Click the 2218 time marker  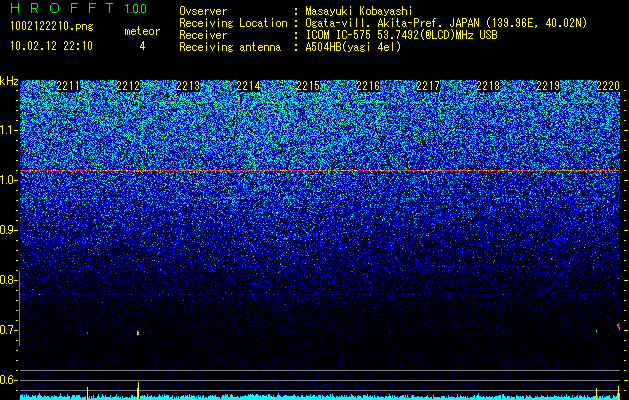[x=488, y=86]
